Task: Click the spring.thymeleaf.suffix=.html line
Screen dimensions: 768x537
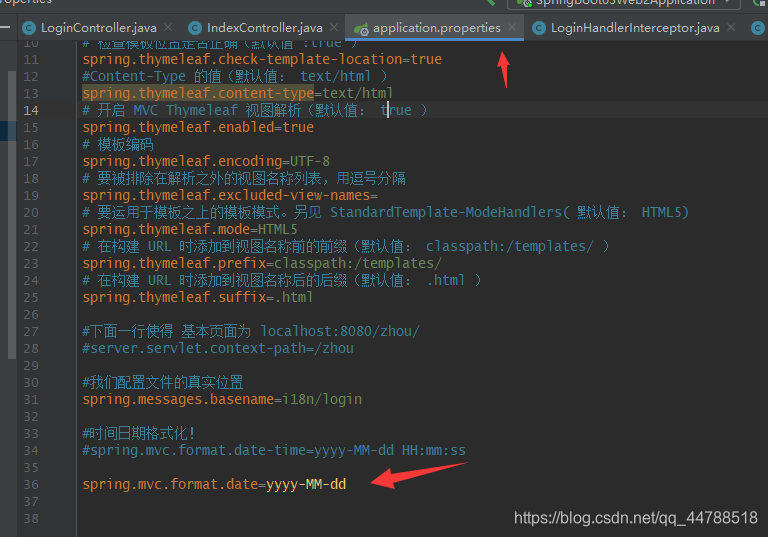Action: click(x=198, y=297)
